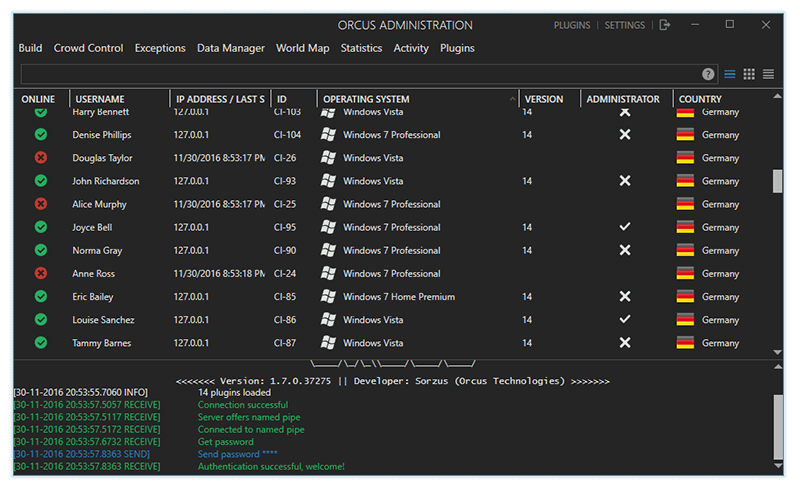This screenshot has height=492, width=800.
Task: Open the Crowd Control menu
Action: [x=88, y=48]
